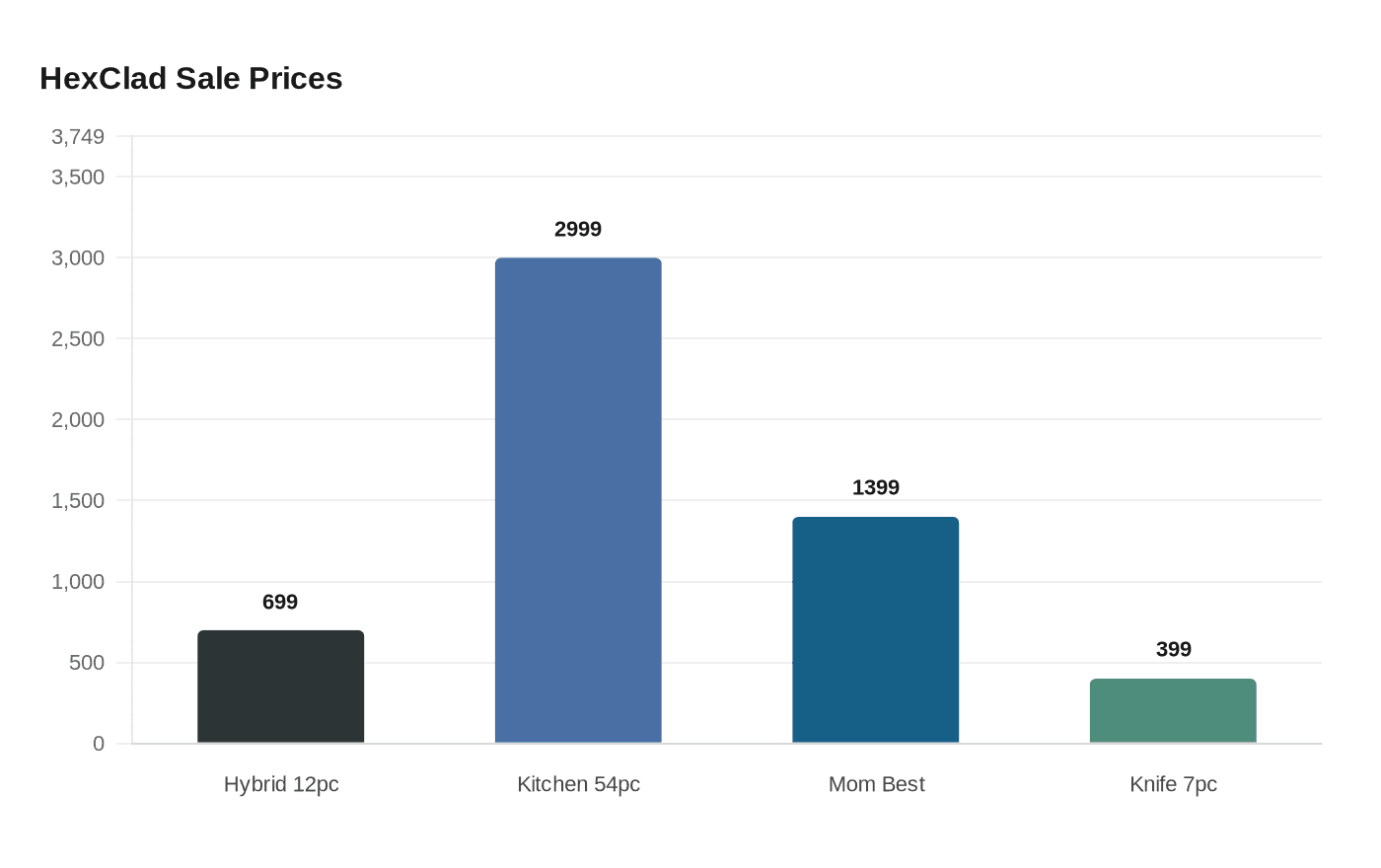The image size is (1381, 868).
Task: Select the Mom Best bar
Action: (x=876, y=629)
